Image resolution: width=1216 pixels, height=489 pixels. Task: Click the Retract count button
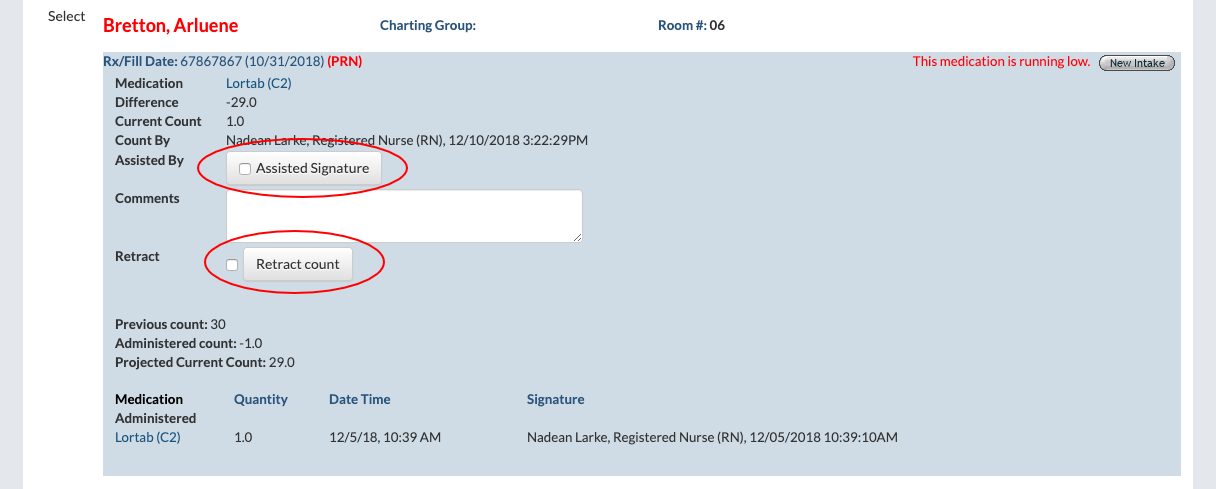click(297, 265)
